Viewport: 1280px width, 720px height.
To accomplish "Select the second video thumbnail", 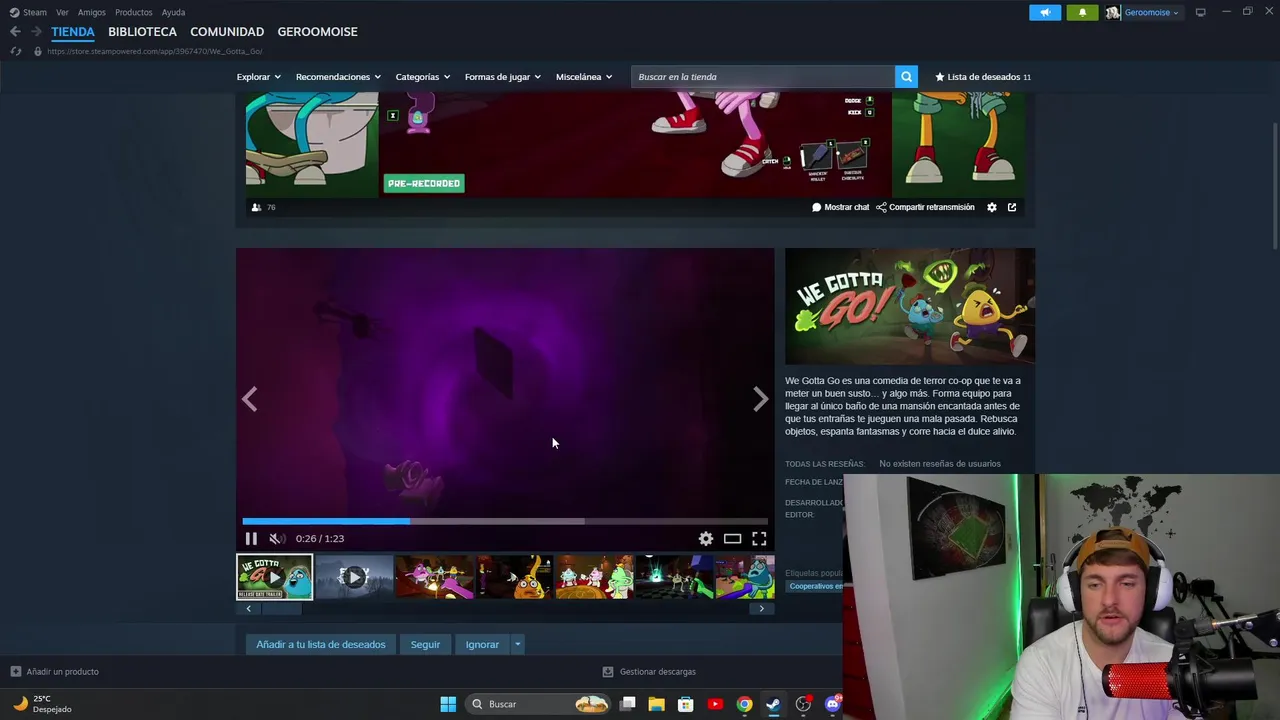I will point(354,577).
